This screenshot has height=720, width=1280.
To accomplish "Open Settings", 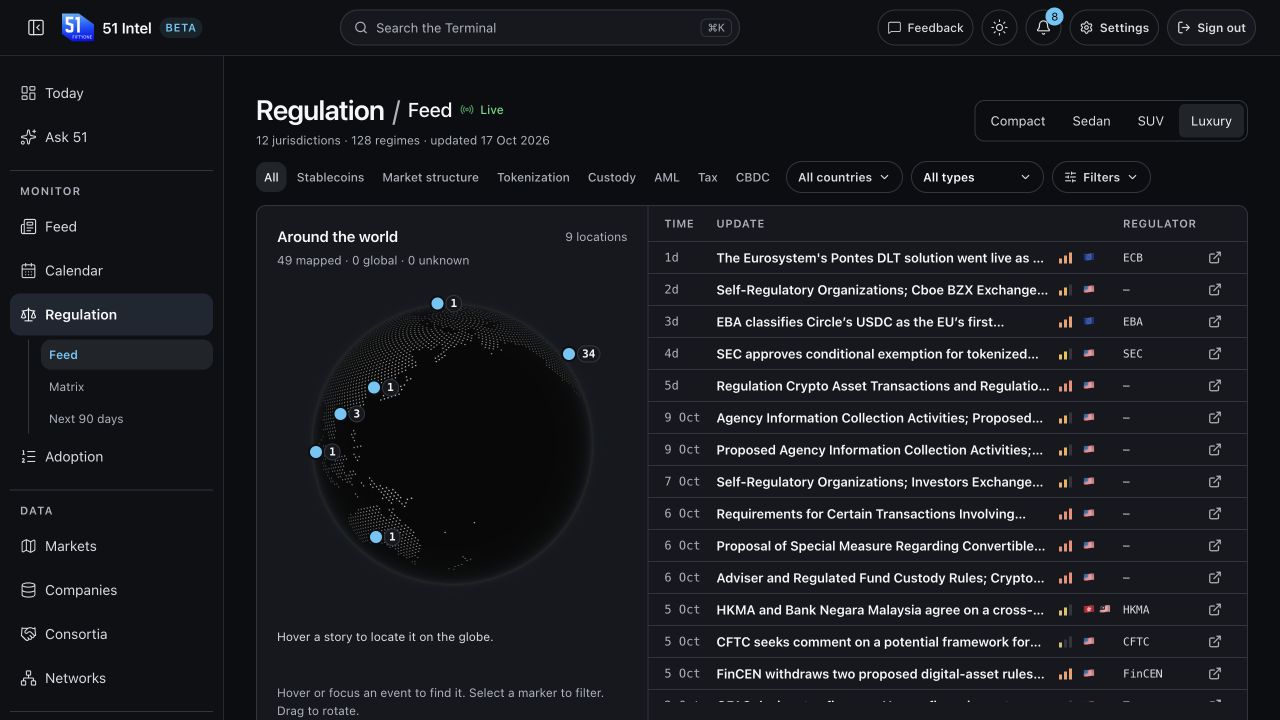I will [1114, 28].
